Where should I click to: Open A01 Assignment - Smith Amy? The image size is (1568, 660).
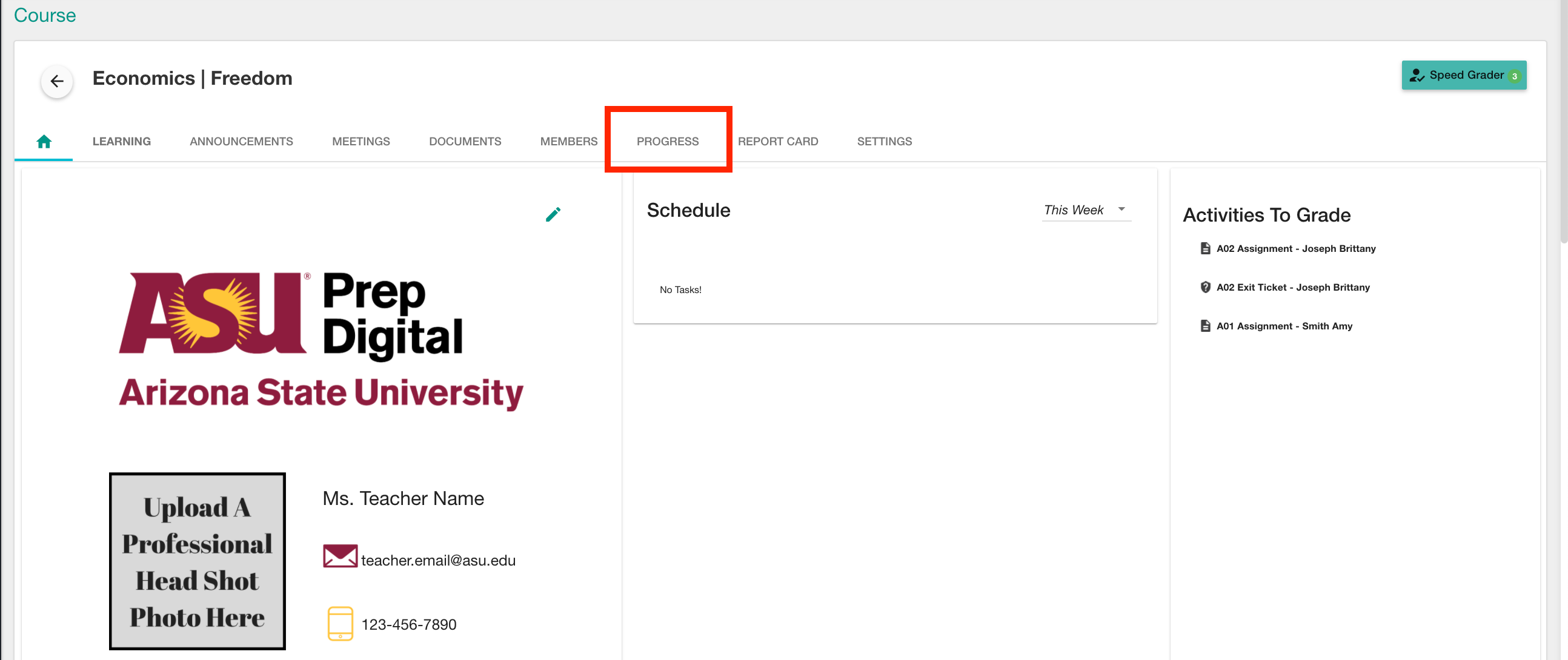1284,326
